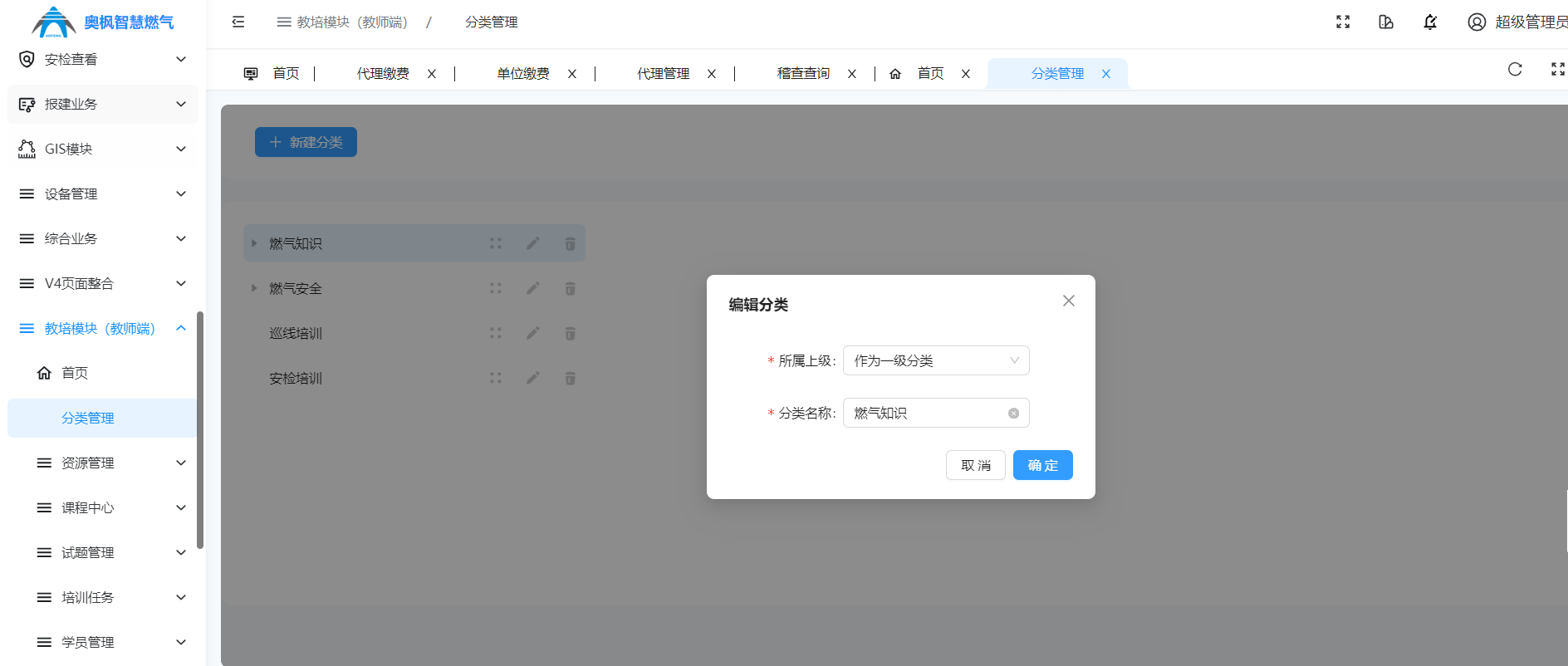Close the 代理缴费 tab

432,74
